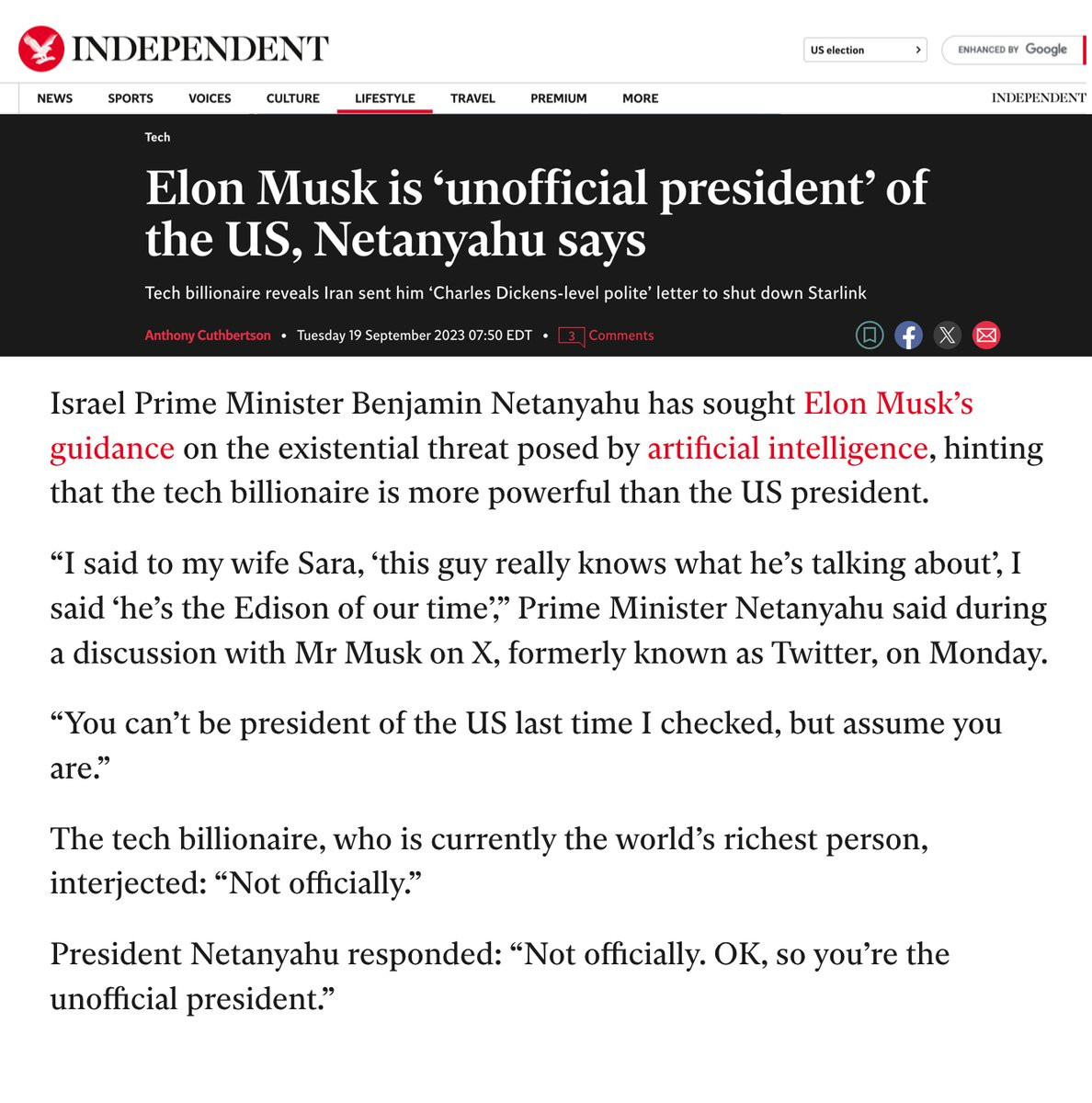Open the News menu
1092x1103 pixels.
55,98
